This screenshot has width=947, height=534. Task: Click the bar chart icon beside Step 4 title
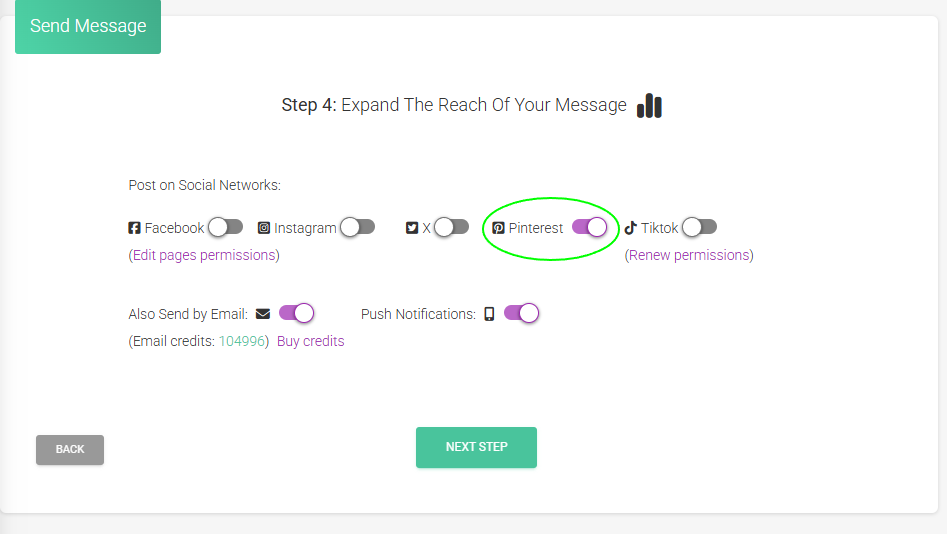(x=649, y=106)
